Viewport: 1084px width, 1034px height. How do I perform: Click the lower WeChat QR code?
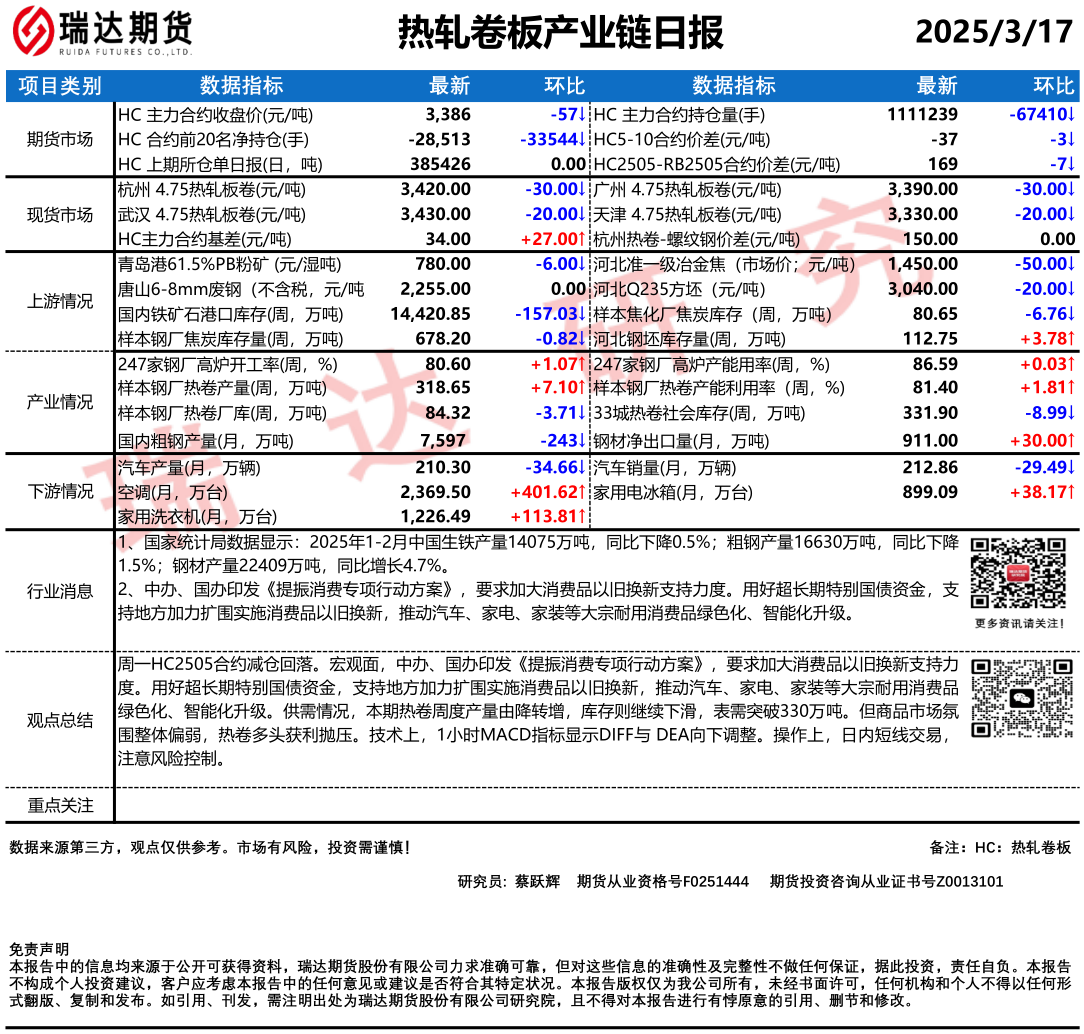click(x=1022, y=697)
